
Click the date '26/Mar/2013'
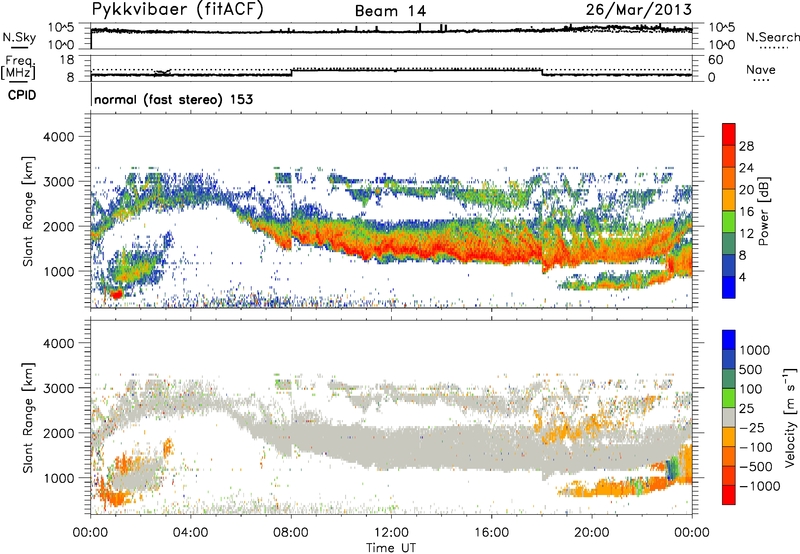point(639,9)
